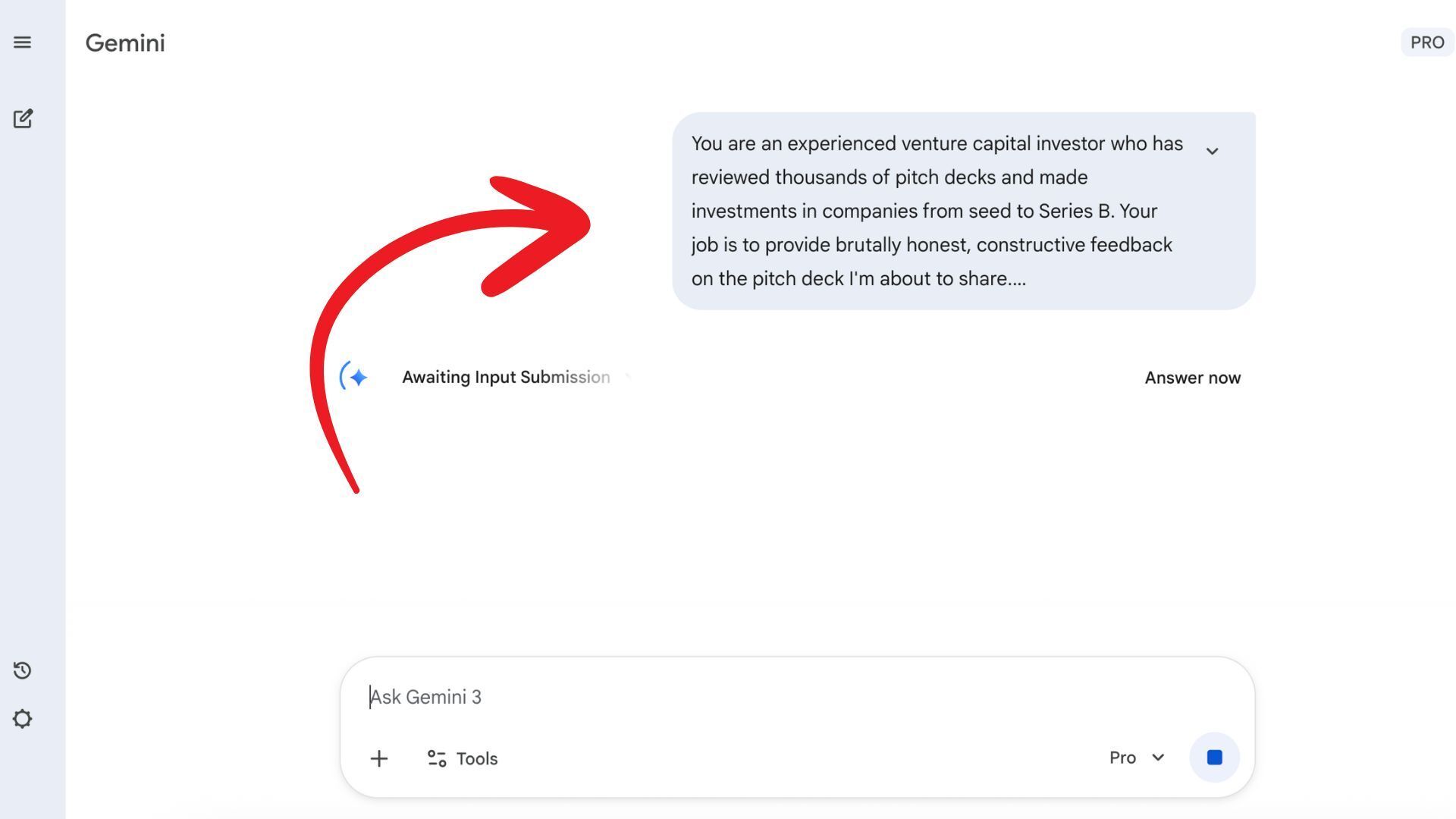1456x819 pixels.
Task: Click the Answer now button
Action: point(1192,378)
